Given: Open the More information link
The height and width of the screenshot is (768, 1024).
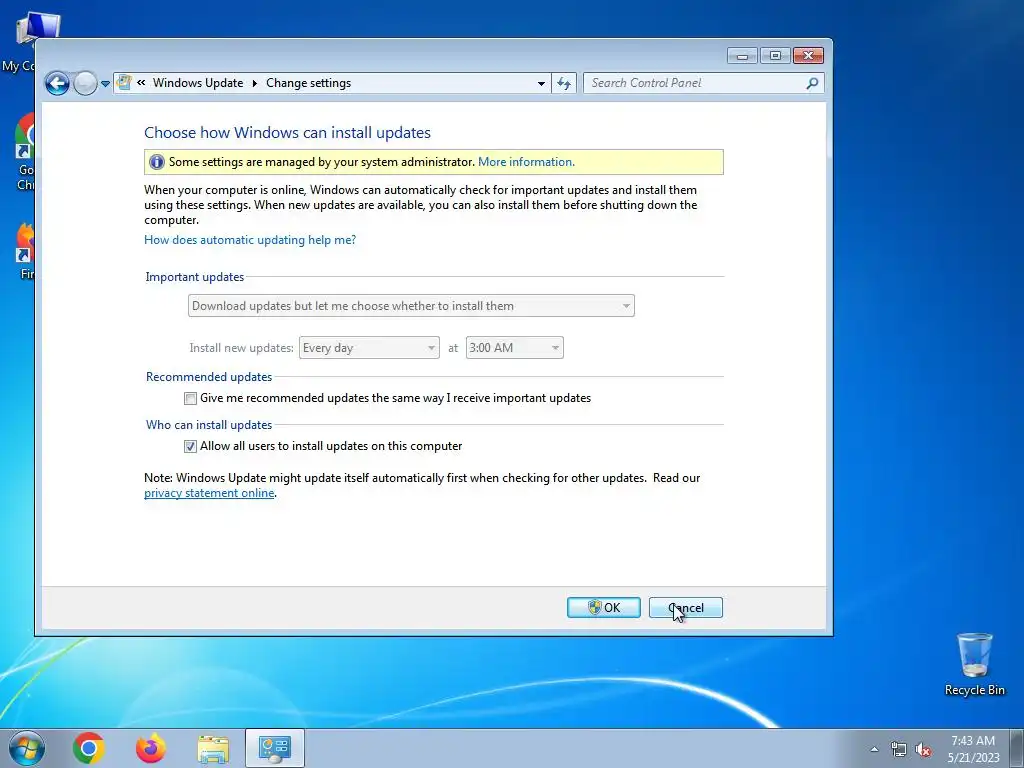Looking at the screenshot, I should (526, 162).
